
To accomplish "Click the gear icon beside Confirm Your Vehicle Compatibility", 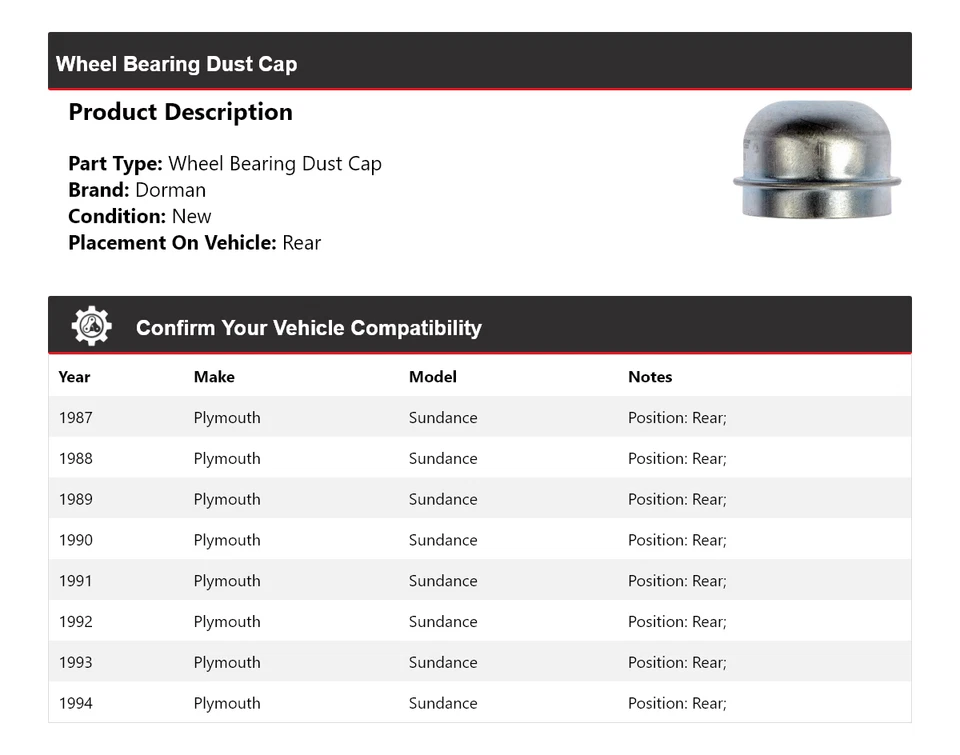I will tap(91, 327).
